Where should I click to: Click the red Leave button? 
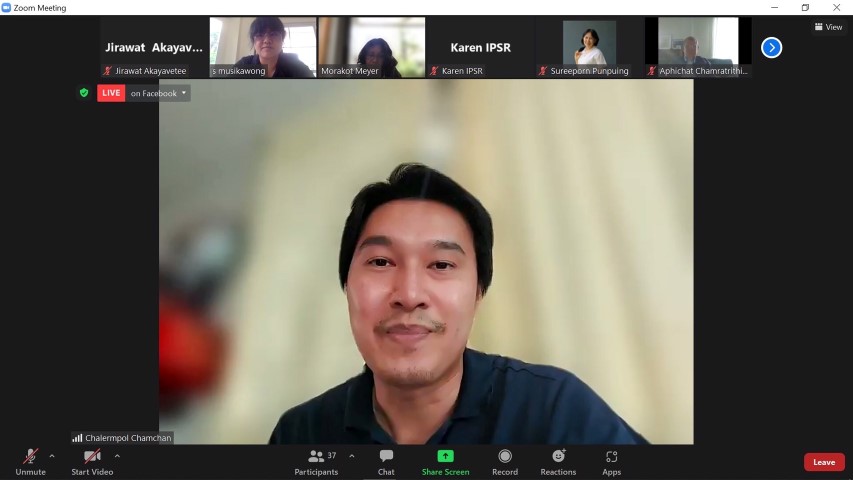coord(823,462)
